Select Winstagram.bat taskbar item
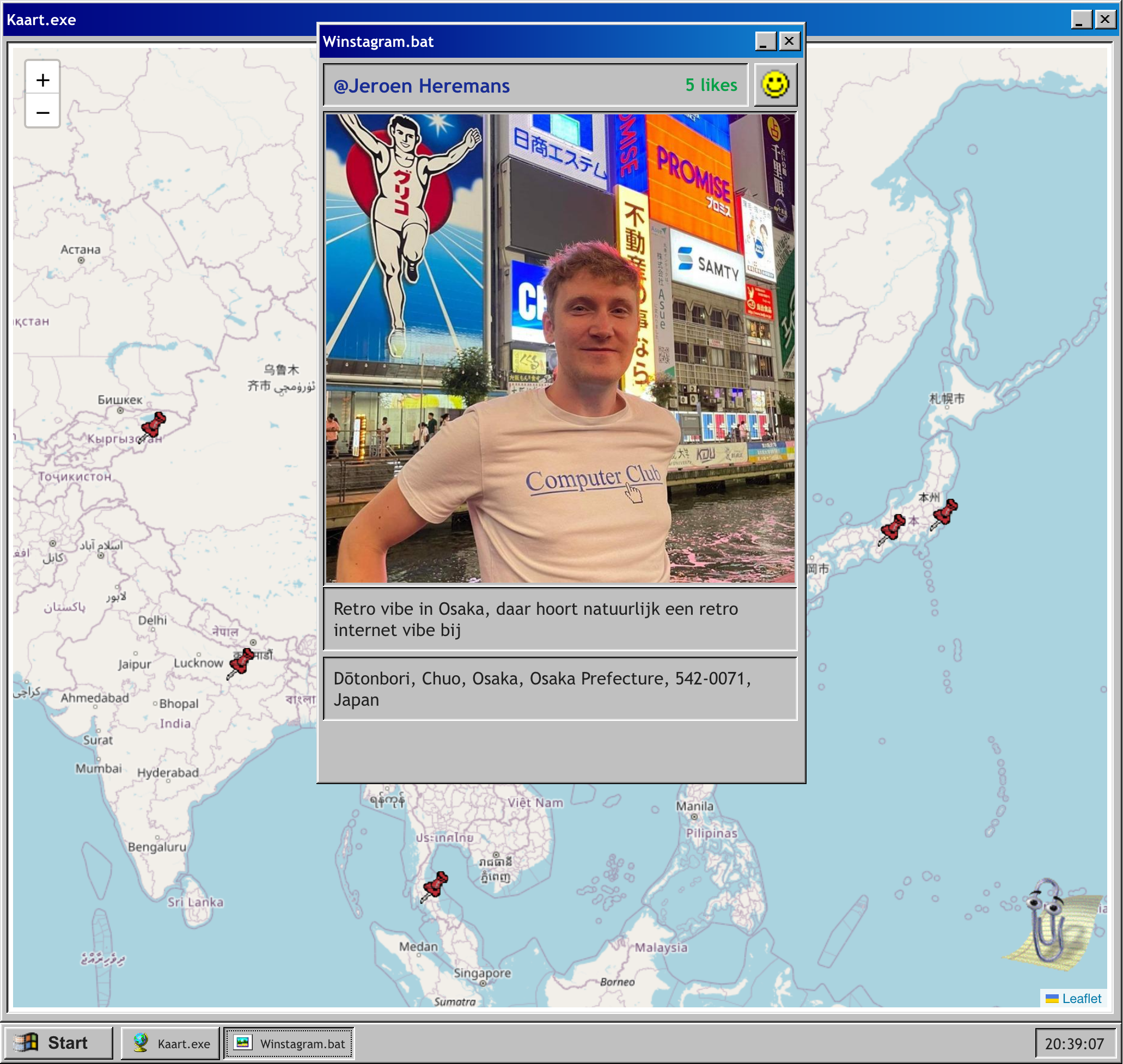Image resolution: width=1123 pixels, height=1064 pixels. coord(289,1043)
